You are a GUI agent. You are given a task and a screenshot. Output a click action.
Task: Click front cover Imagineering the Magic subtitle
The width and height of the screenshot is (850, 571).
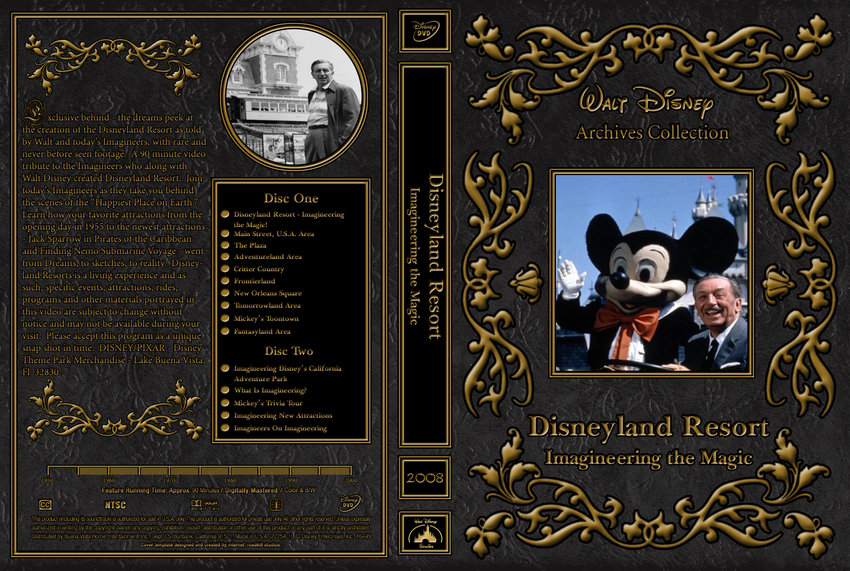648,458
